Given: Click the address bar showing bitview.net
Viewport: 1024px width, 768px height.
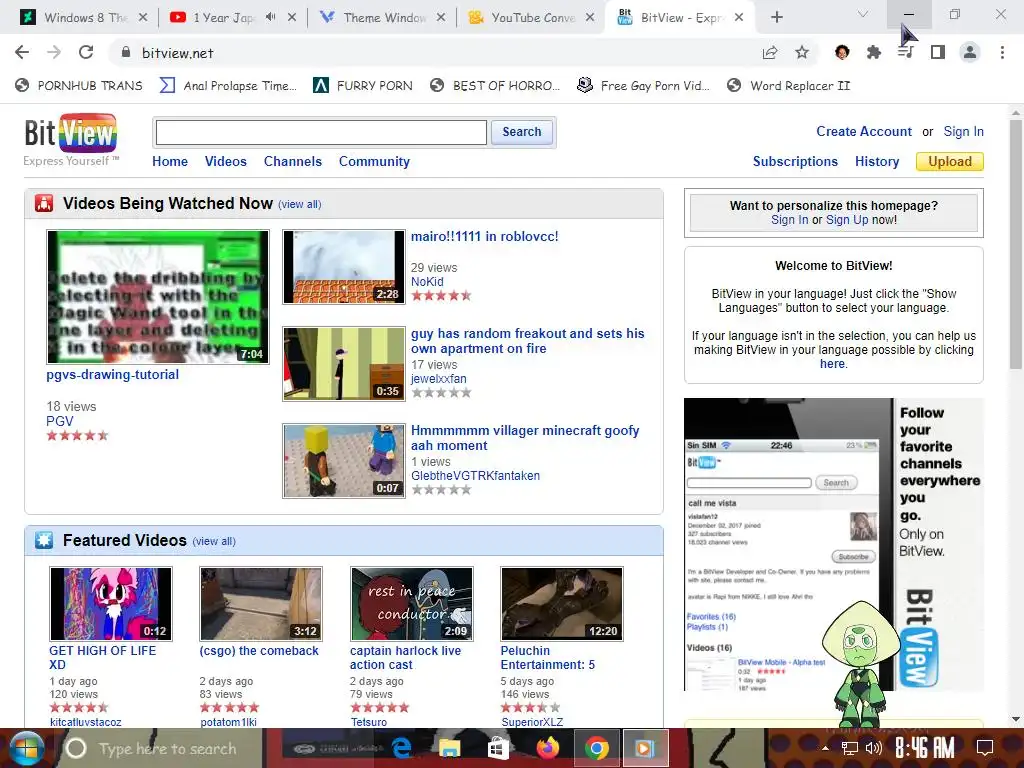Looking at the screenshot, I should (x=431, y=53).
